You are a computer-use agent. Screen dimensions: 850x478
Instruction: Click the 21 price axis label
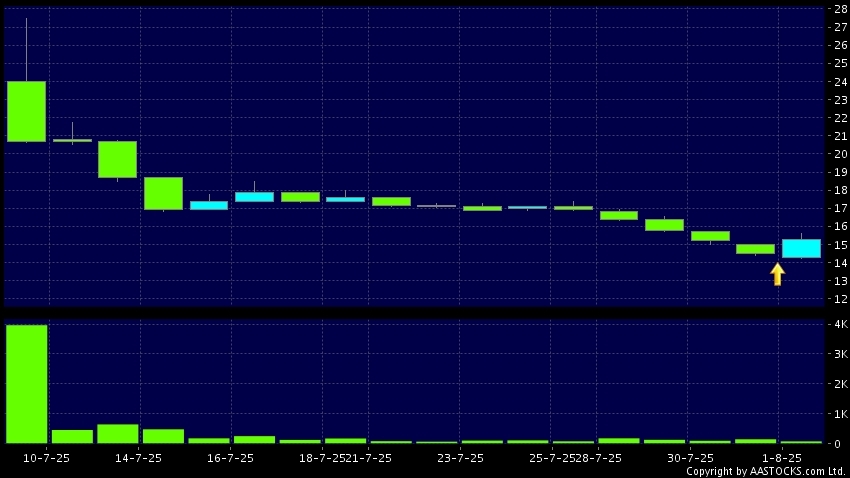[x=841, y=136]
